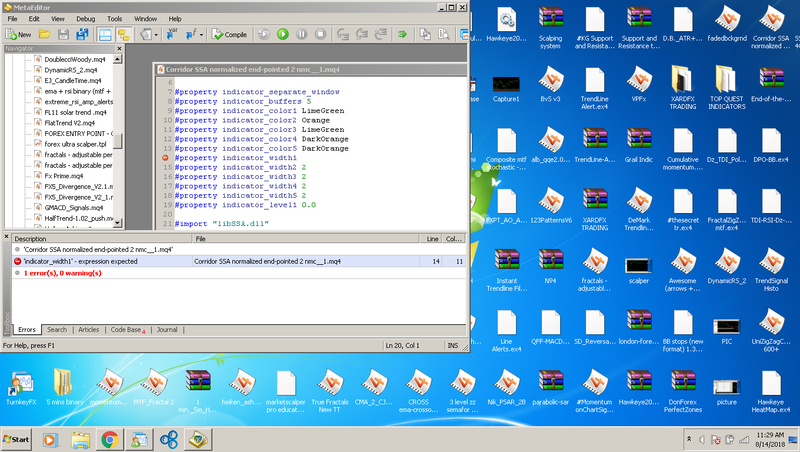800x452 pixels.
Task: Open a file using the folder icon
Action: 47,34
